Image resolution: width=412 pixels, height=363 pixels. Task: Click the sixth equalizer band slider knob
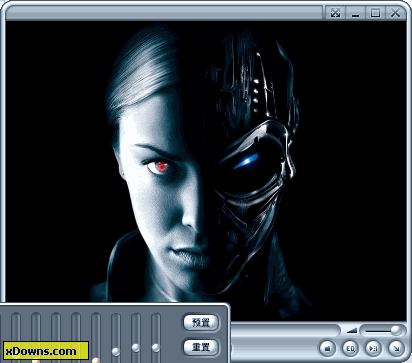(x=116, y=352)
